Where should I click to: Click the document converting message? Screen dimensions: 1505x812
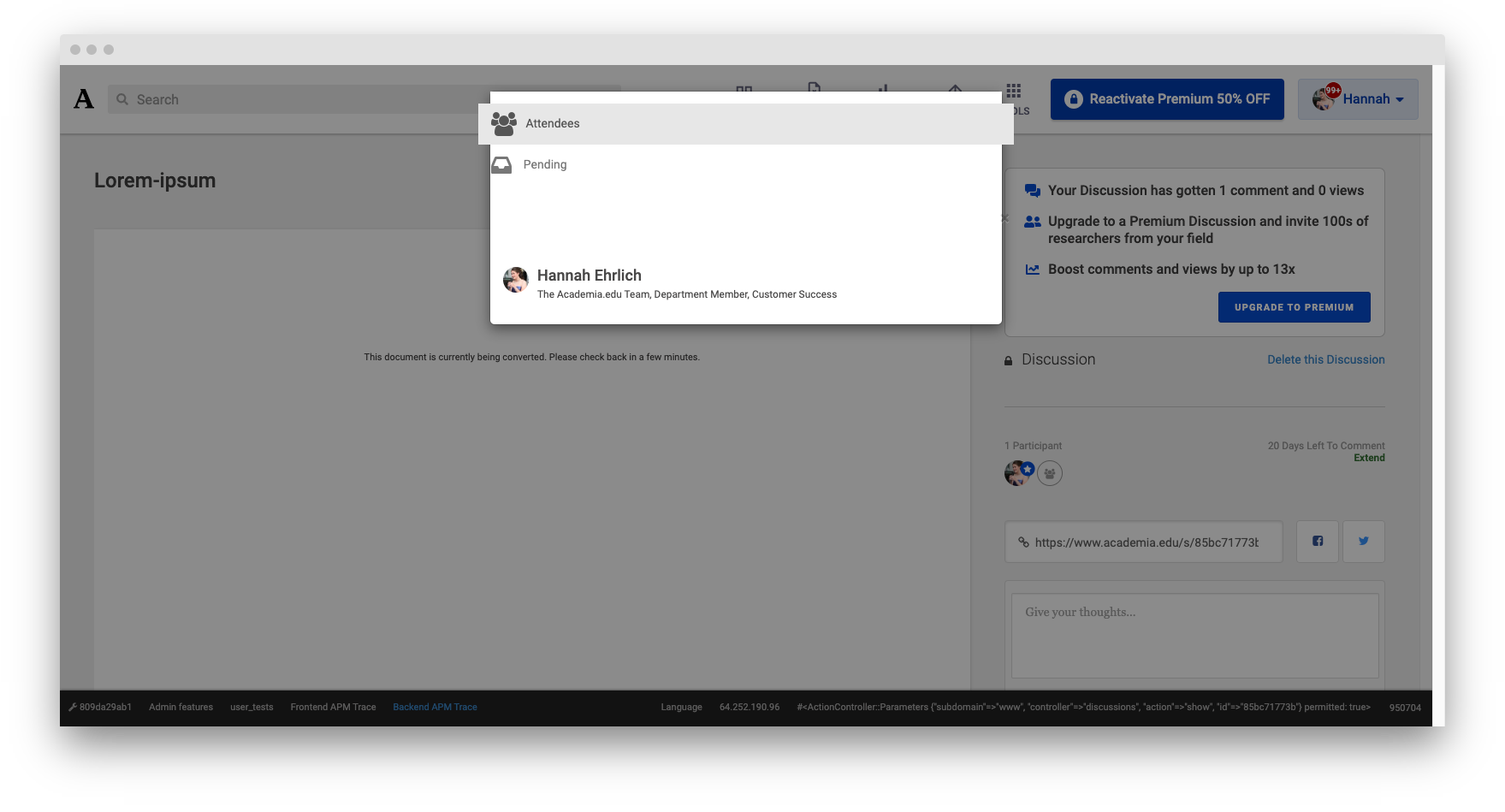pyautogui.click(x=531, y=357)
